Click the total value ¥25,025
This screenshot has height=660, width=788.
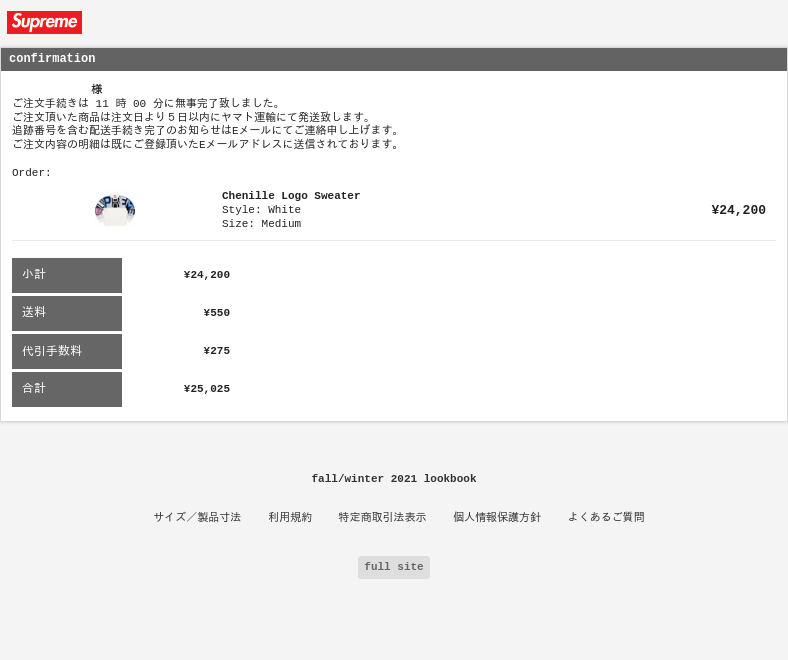click(207, 389)
